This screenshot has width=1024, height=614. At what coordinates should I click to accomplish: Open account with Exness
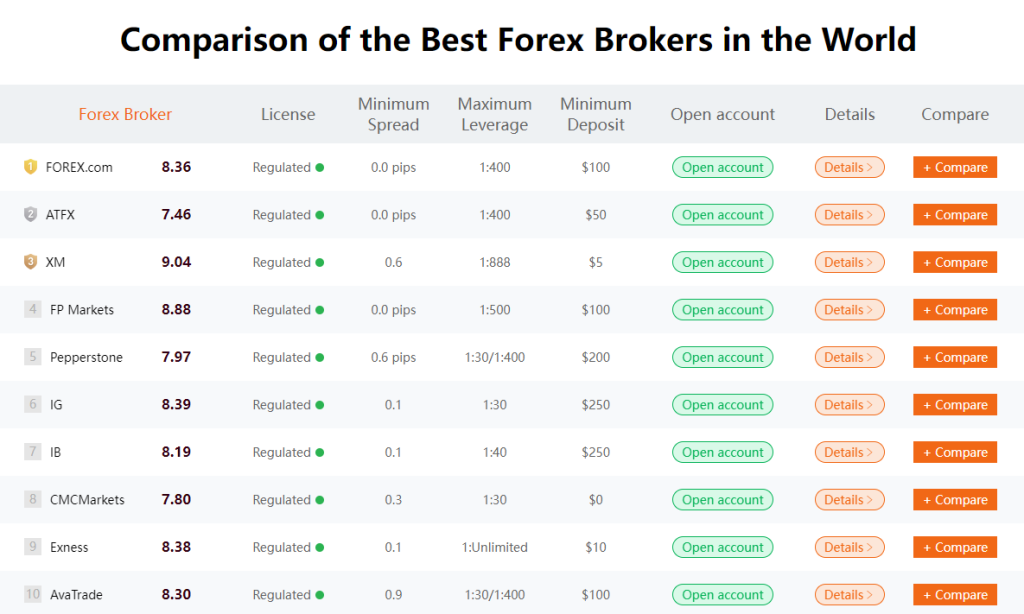pyautogui.click(x=722, y=547)
